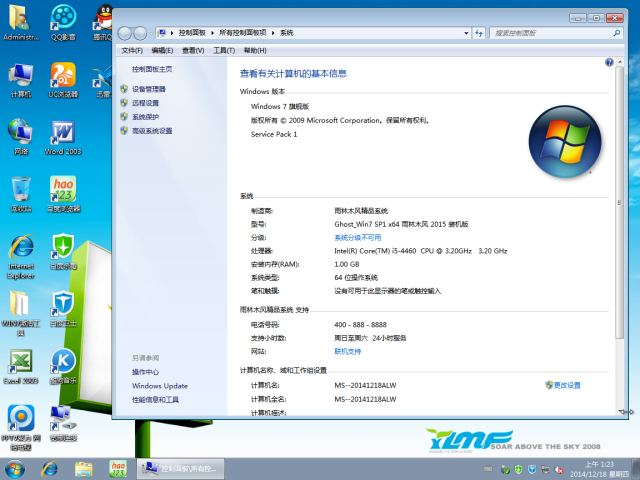Screen dimensions: 640x480
Task: Expand the 控制面板 breadcrumb arrow
Action: [212, 33]
